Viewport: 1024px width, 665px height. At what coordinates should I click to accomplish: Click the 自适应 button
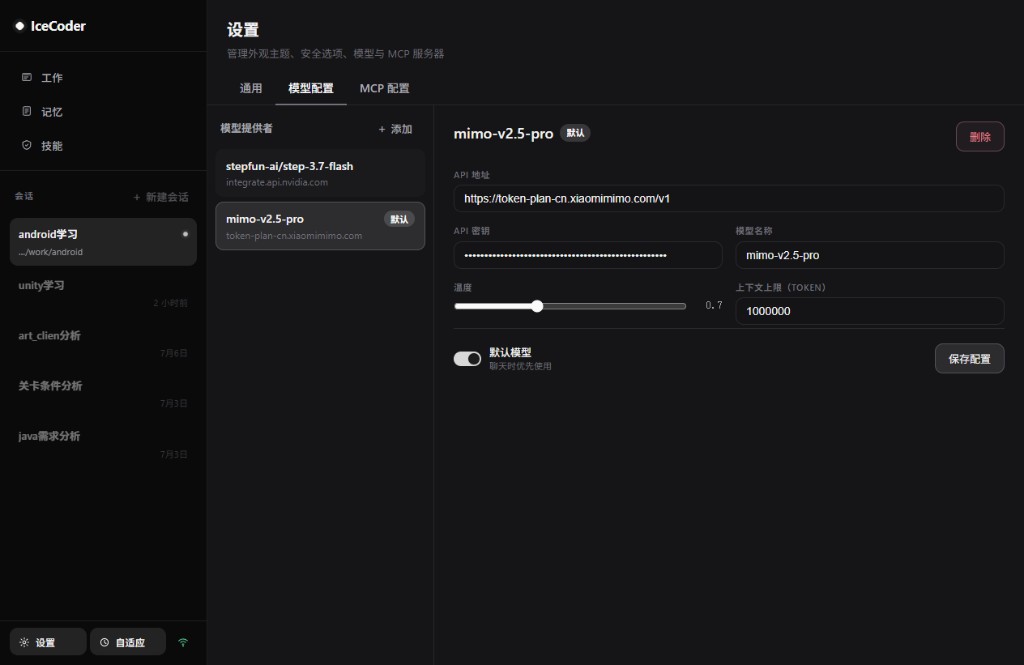128,642
